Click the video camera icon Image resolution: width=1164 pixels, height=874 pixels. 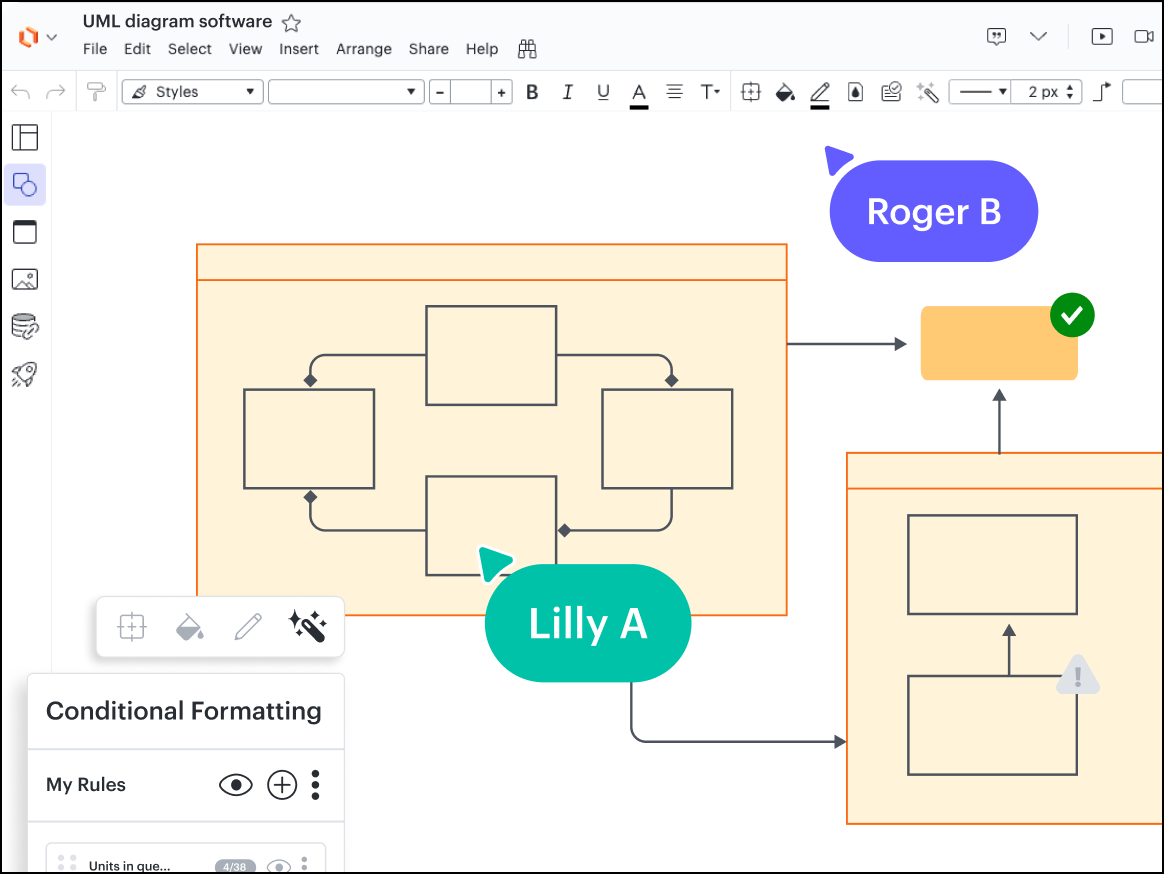click(x=1144, y=36)
